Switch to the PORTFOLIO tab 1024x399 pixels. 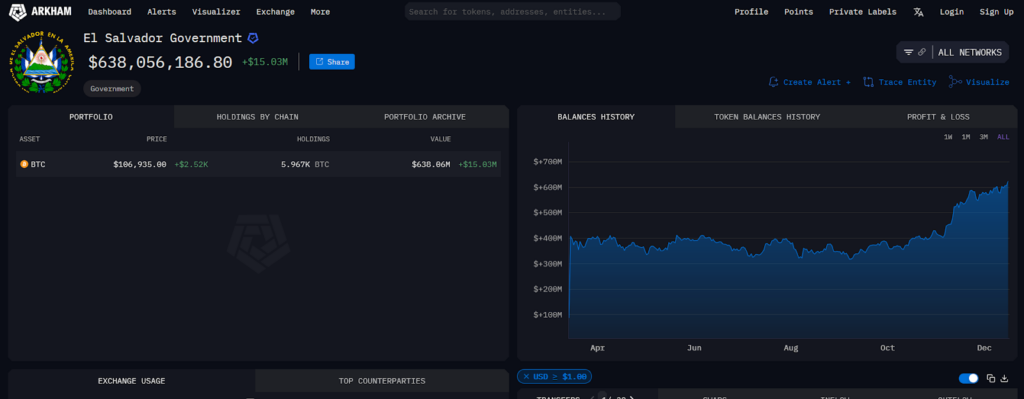click(91, 117)
